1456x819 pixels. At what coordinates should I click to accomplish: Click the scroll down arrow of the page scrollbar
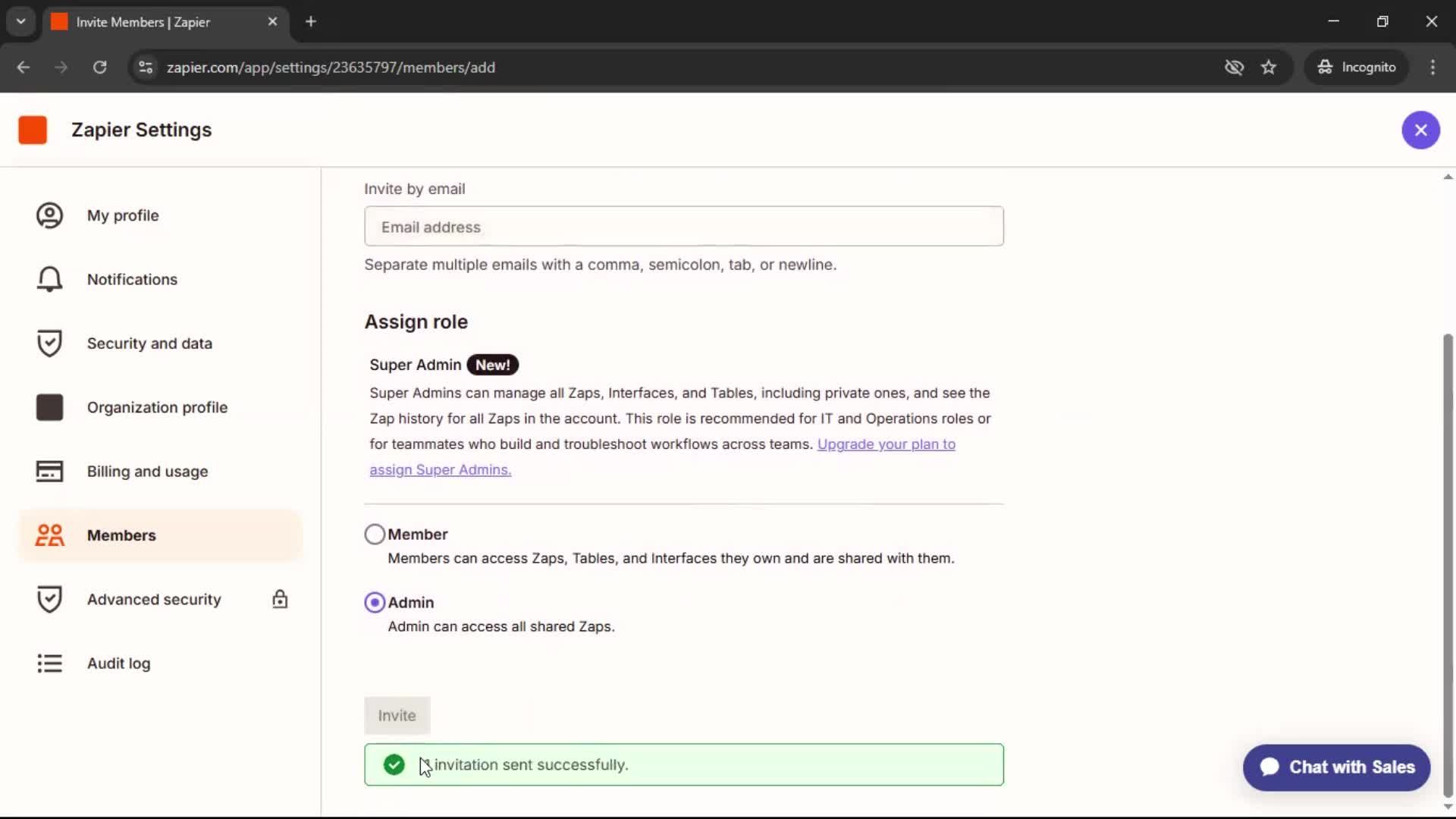click(x=1448, y=807)
